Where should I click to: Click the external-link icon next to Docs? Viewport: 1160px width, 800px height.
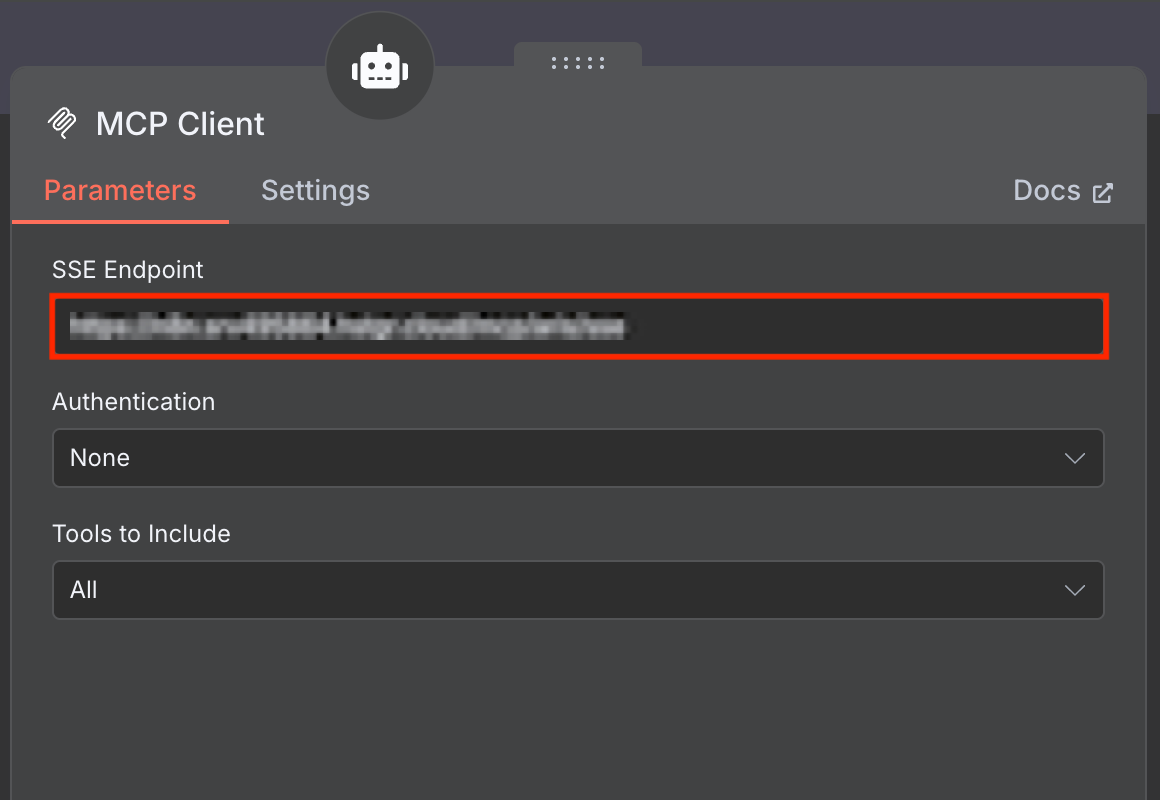(x=1103, y=191)
